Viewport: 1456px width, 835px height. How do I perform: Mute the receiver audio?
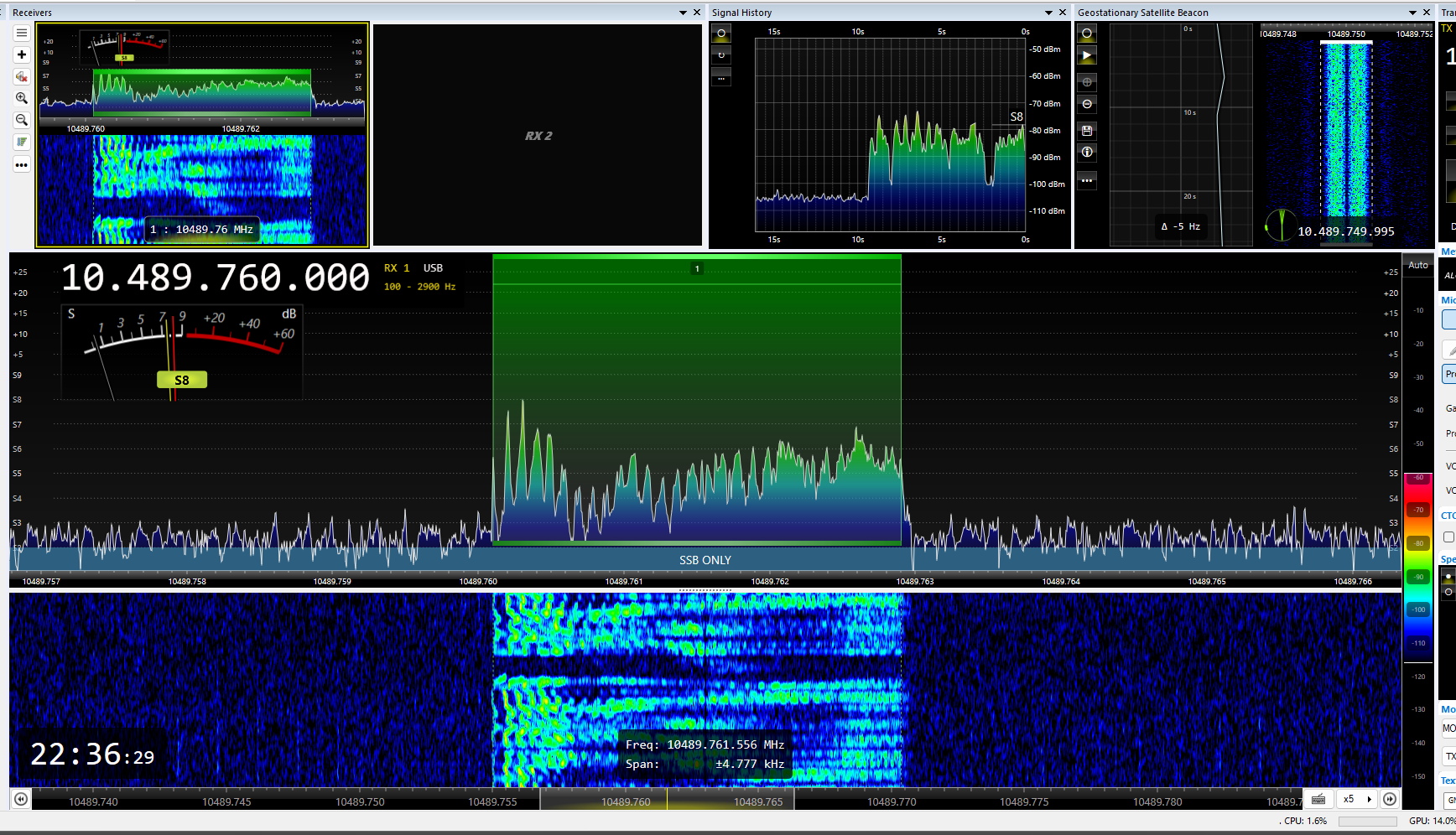click(22, 76)
